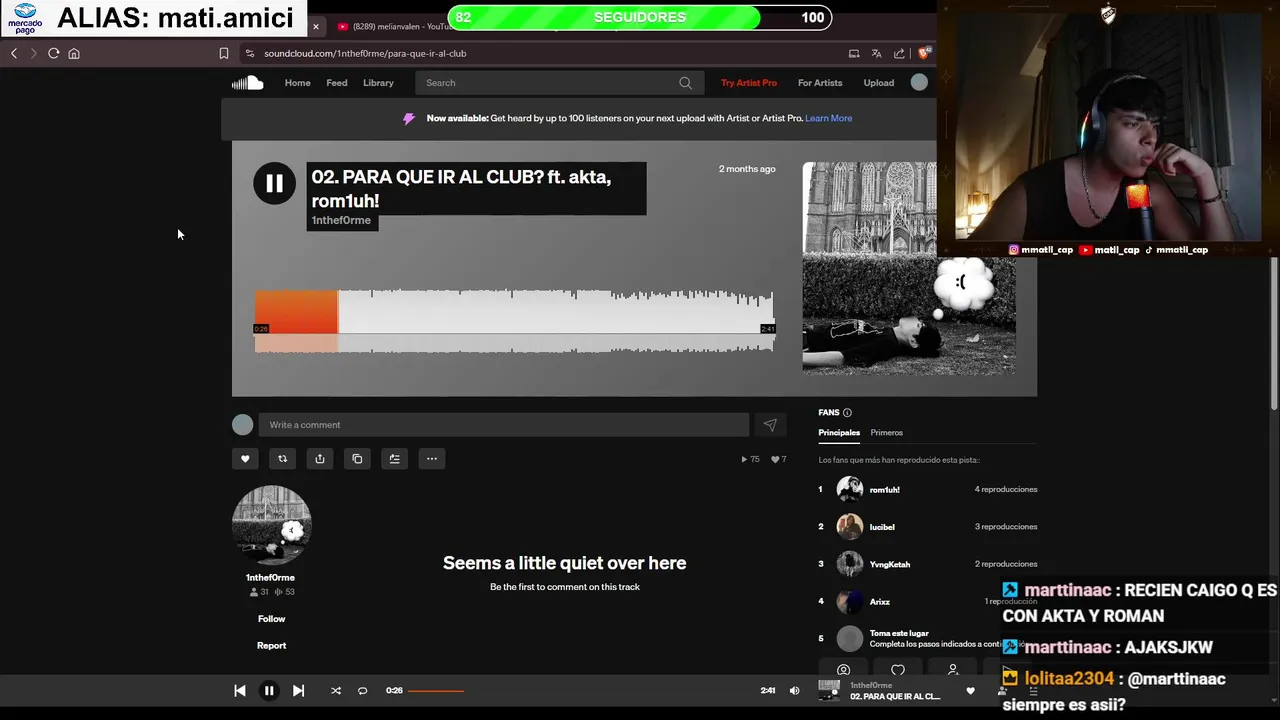
Task: Open Brave Shields icon
Action: (x=923, y=53)
